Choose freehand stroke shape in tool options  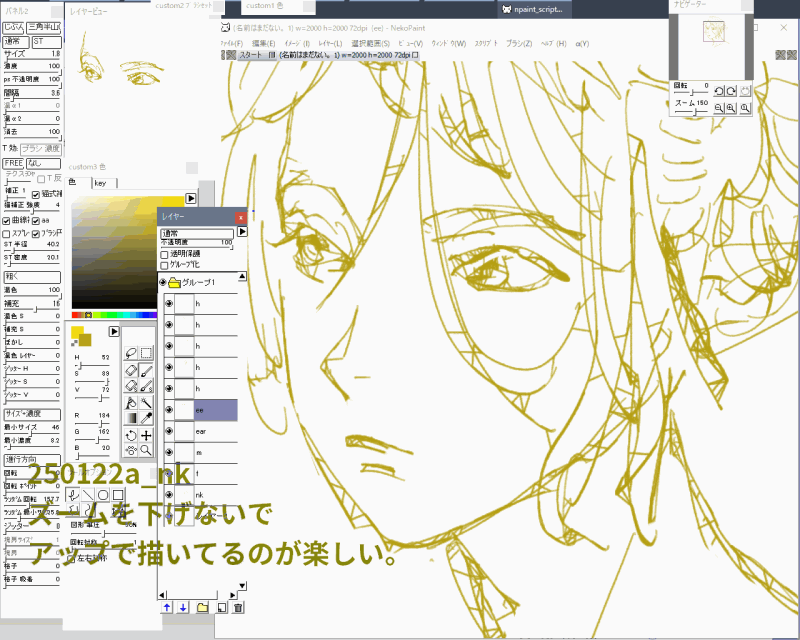click(73, 495)
